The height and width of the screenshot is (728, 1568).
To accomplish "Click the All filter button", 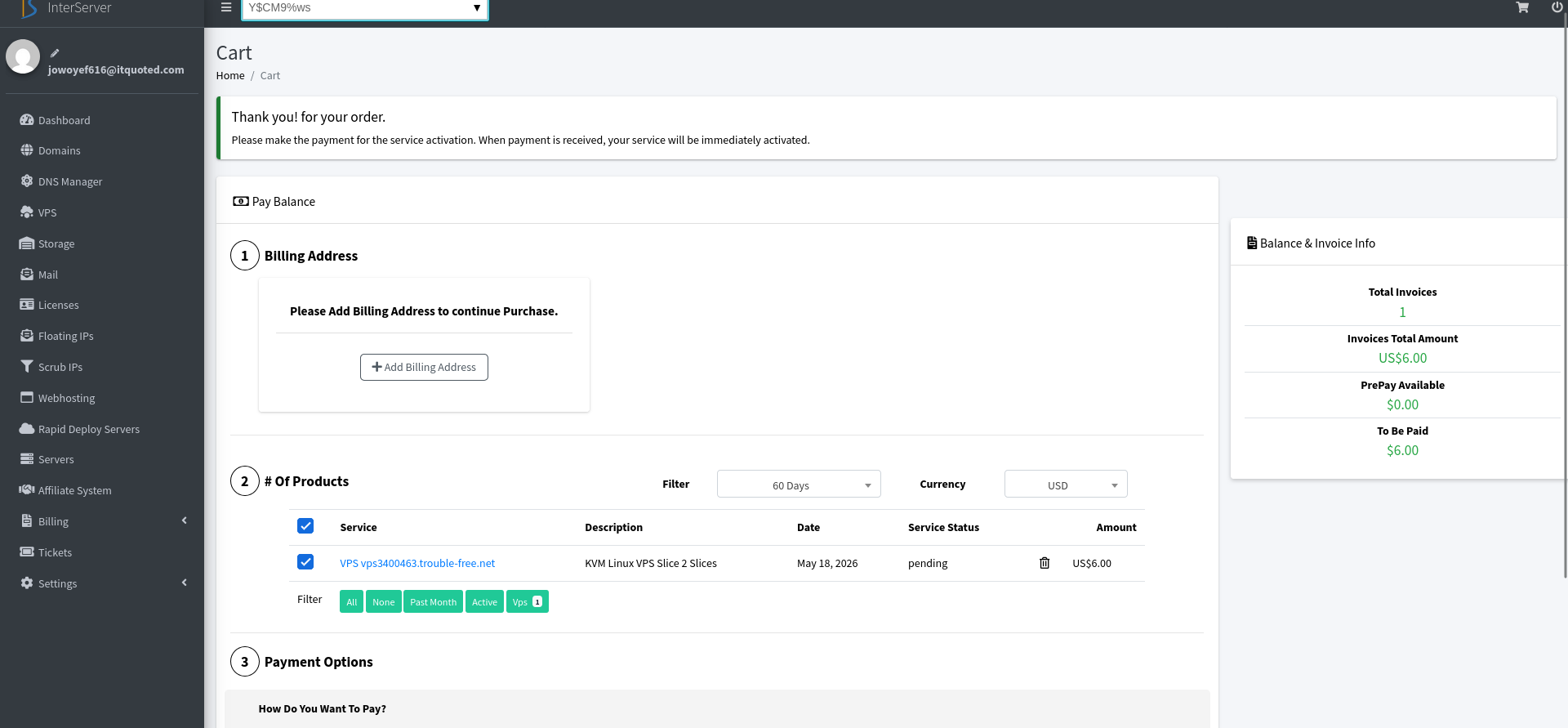I will pos(352,601).
